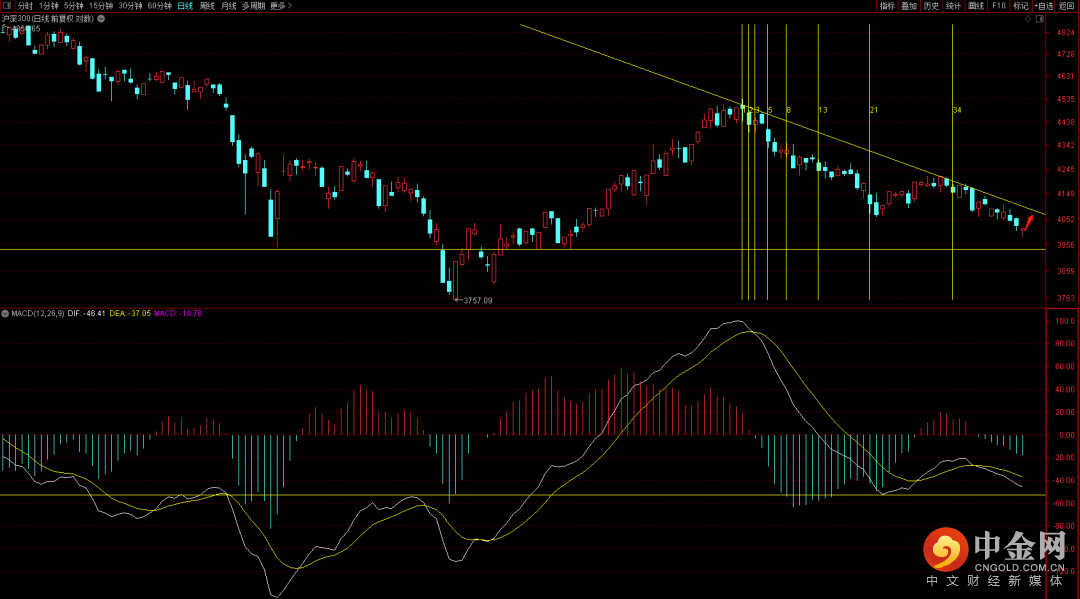Add to watchlist with +自选
This screenshot has height=599, width=1080.
pos(1043,6)
